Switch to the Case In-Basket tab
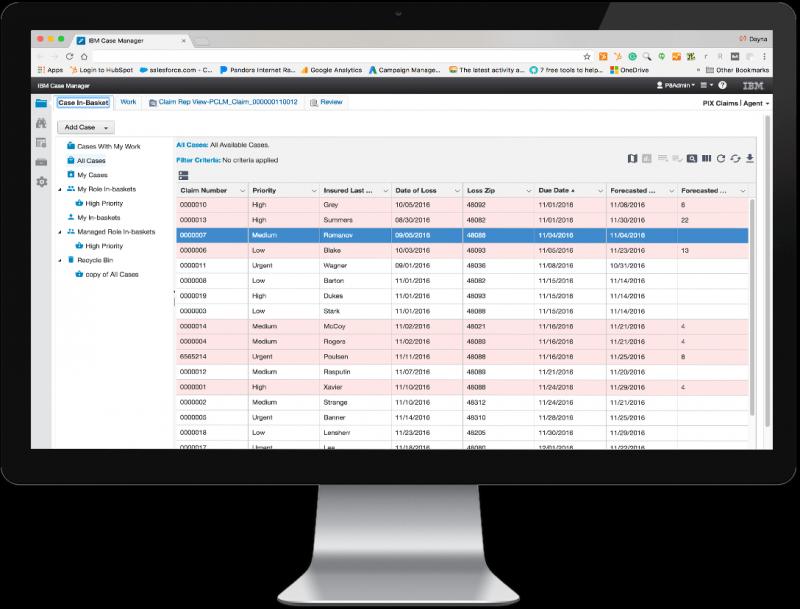This screenshot has height=609, width=800. coord(83,103)
